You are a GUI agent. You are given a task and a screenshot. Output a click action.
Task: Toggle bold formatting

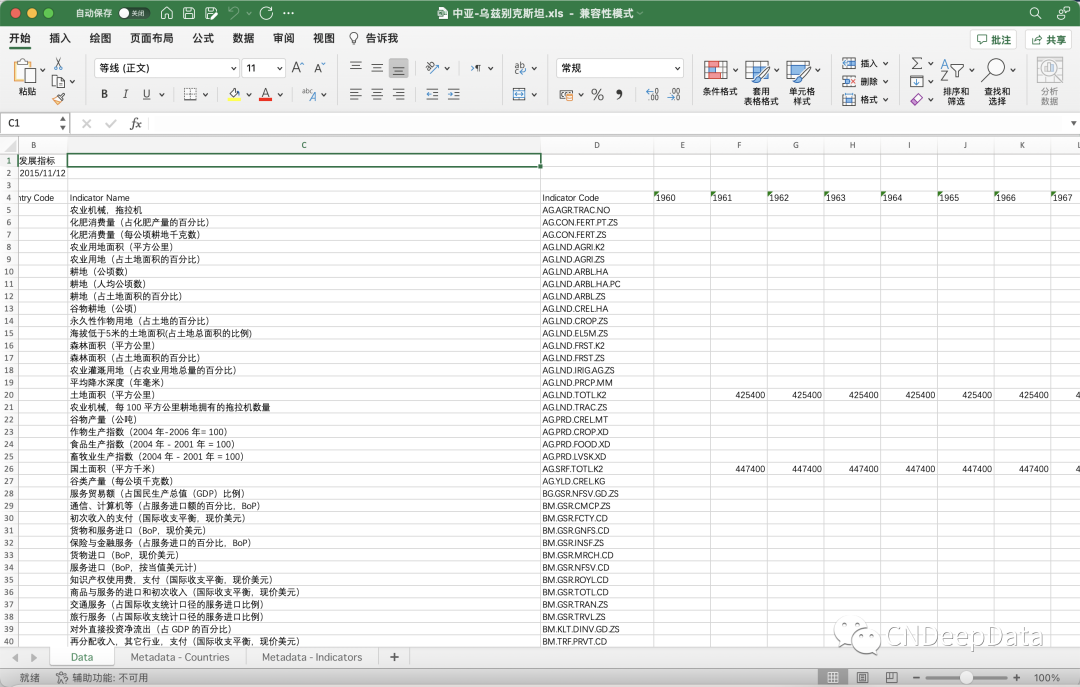104,94
